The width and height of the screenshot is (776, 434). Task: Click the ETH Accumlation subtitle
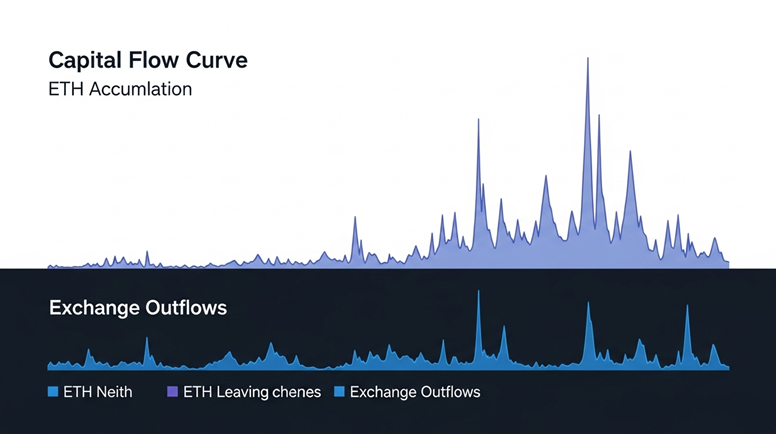[120, 89]
